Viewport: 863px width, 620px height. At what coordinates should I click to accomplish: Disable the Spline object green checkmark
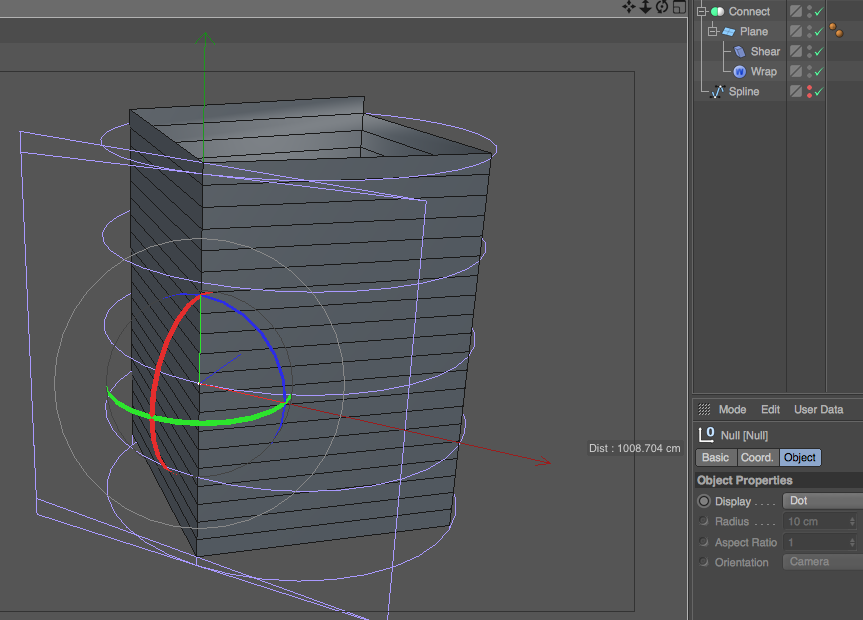(819, 91)
